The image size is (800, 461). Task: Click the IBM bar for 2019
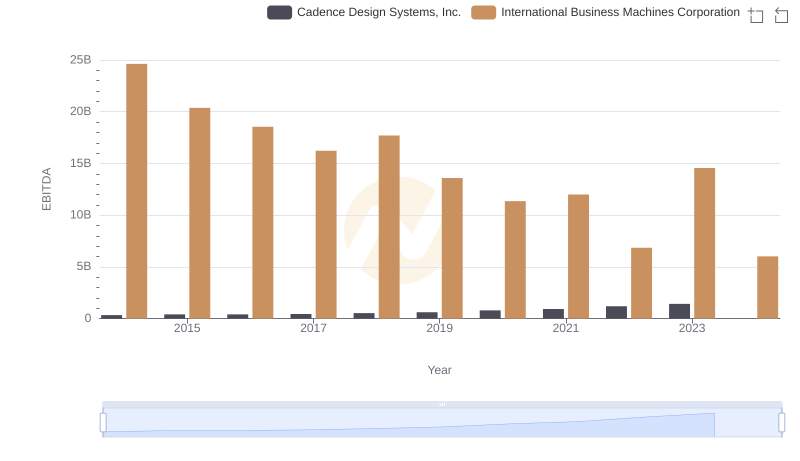point(452,248)
